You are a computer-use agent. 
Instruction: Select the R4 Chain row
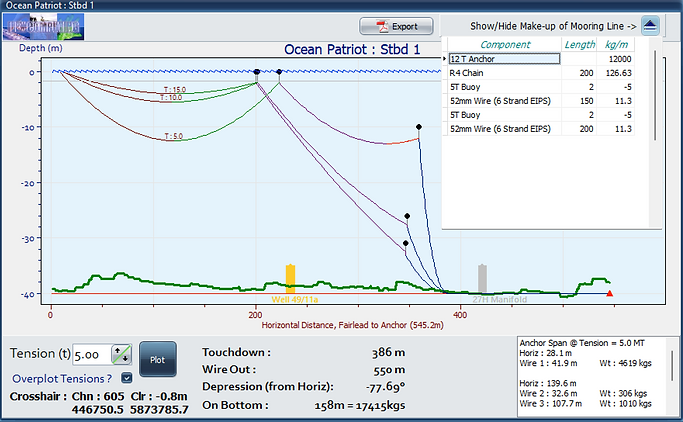[540, 73]
